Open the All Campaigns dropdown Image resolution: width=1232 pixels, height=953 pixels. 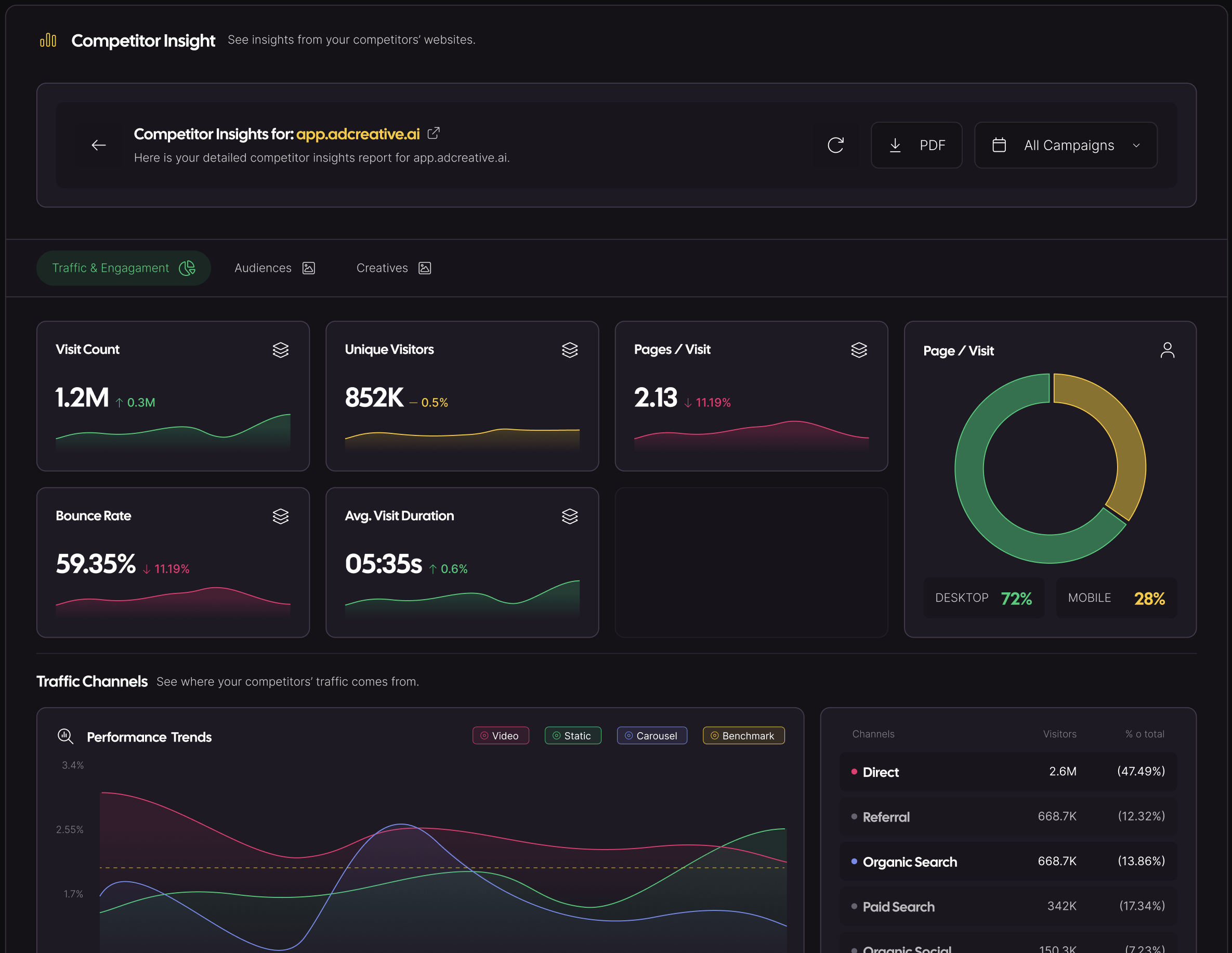(1066, 145)
